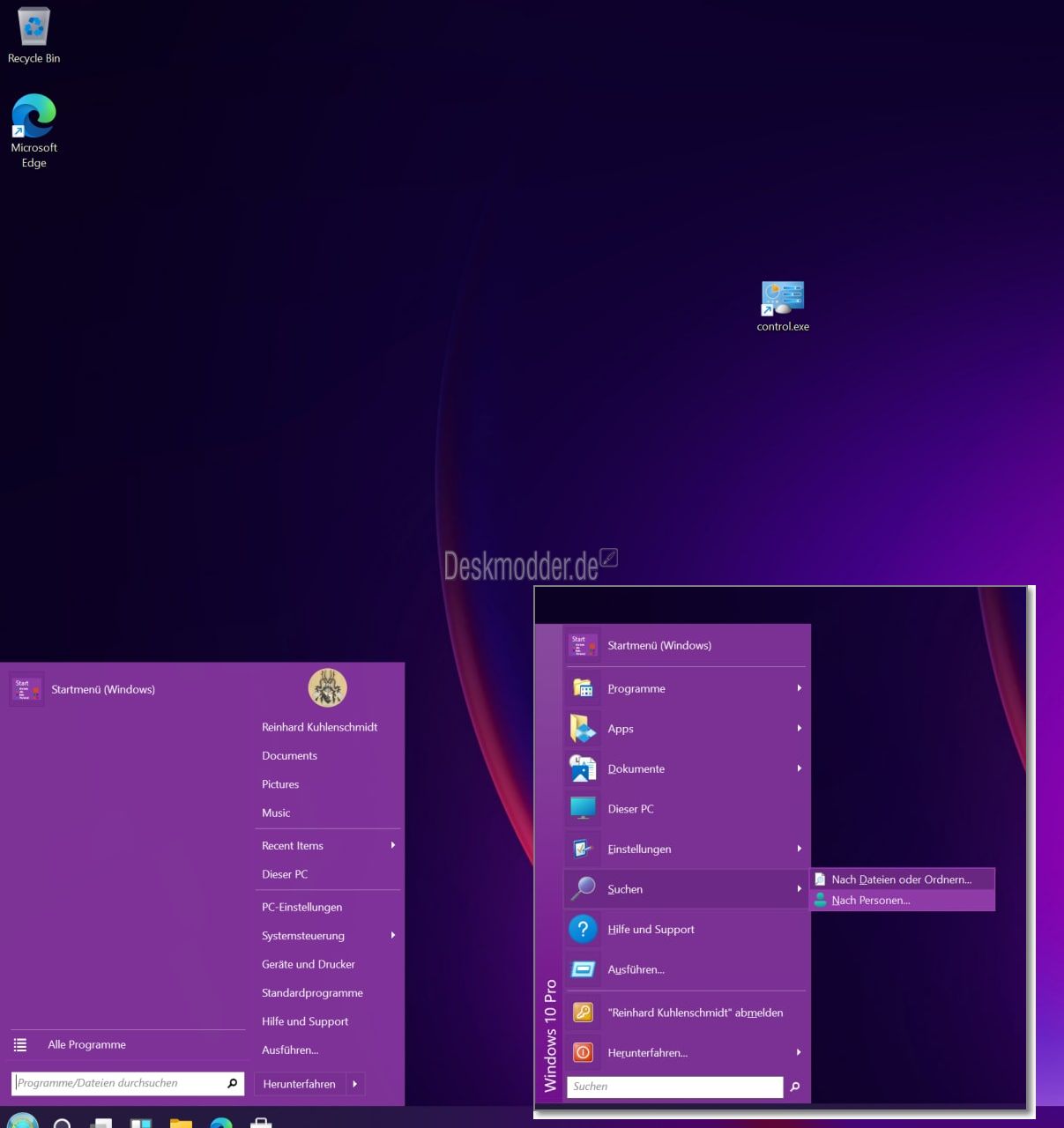The image size is (1064, 1128).
Task: Click the Apps folder icon
Action: [583, 729]
